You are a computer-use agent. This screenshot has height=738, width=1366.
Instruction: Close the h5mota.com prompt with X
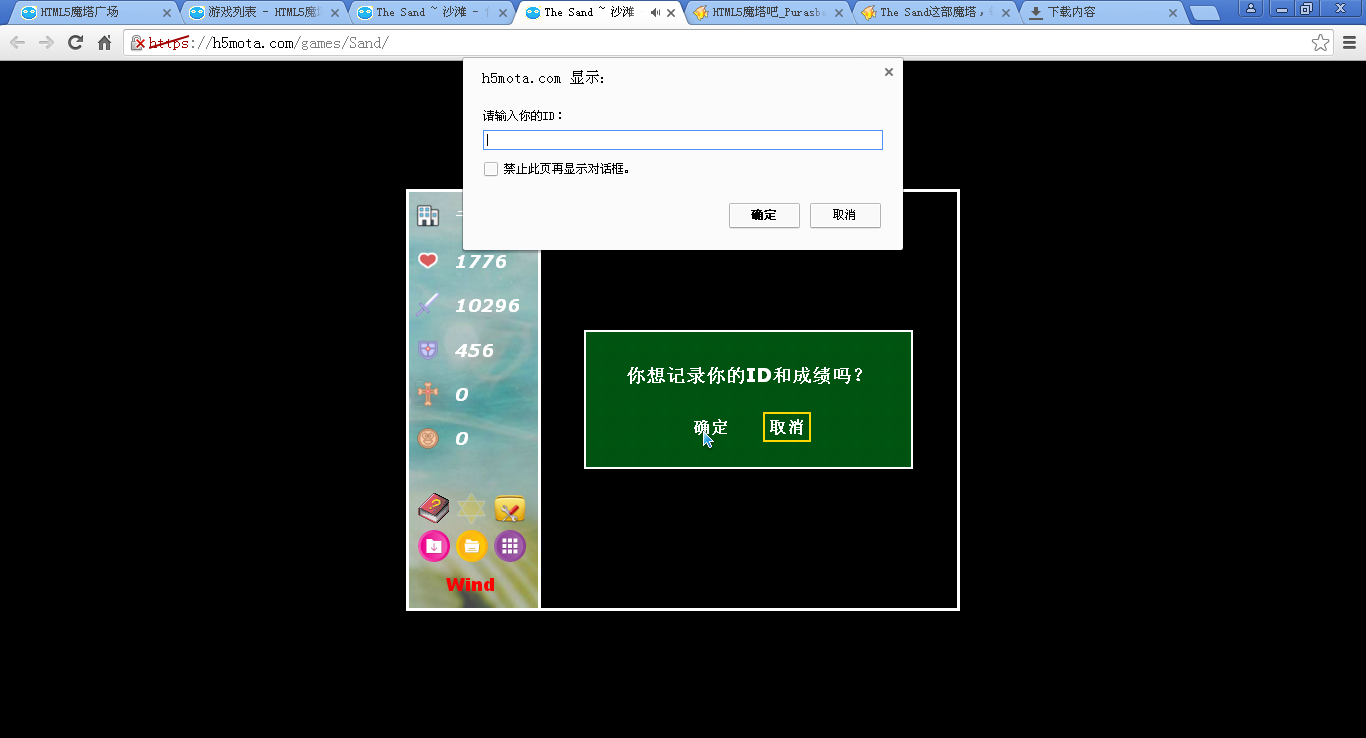[x=888, y=72]
